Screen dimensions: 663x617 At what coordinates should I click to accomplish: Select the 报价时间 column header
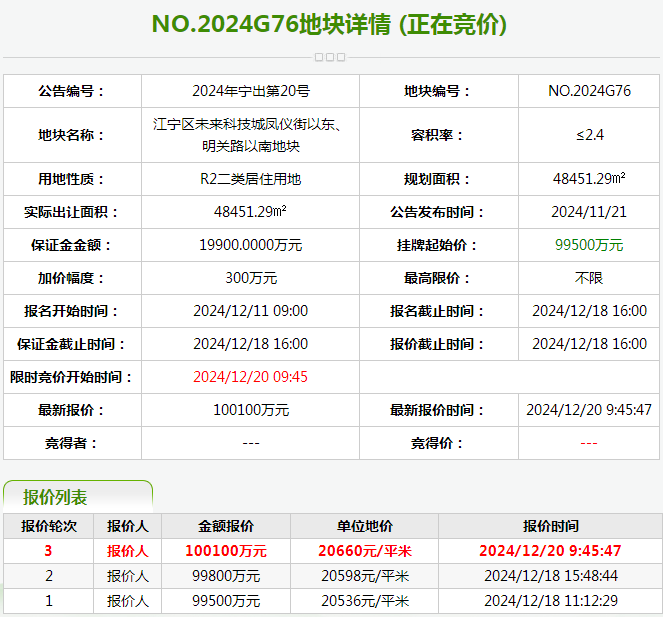[x=551, y=526]
